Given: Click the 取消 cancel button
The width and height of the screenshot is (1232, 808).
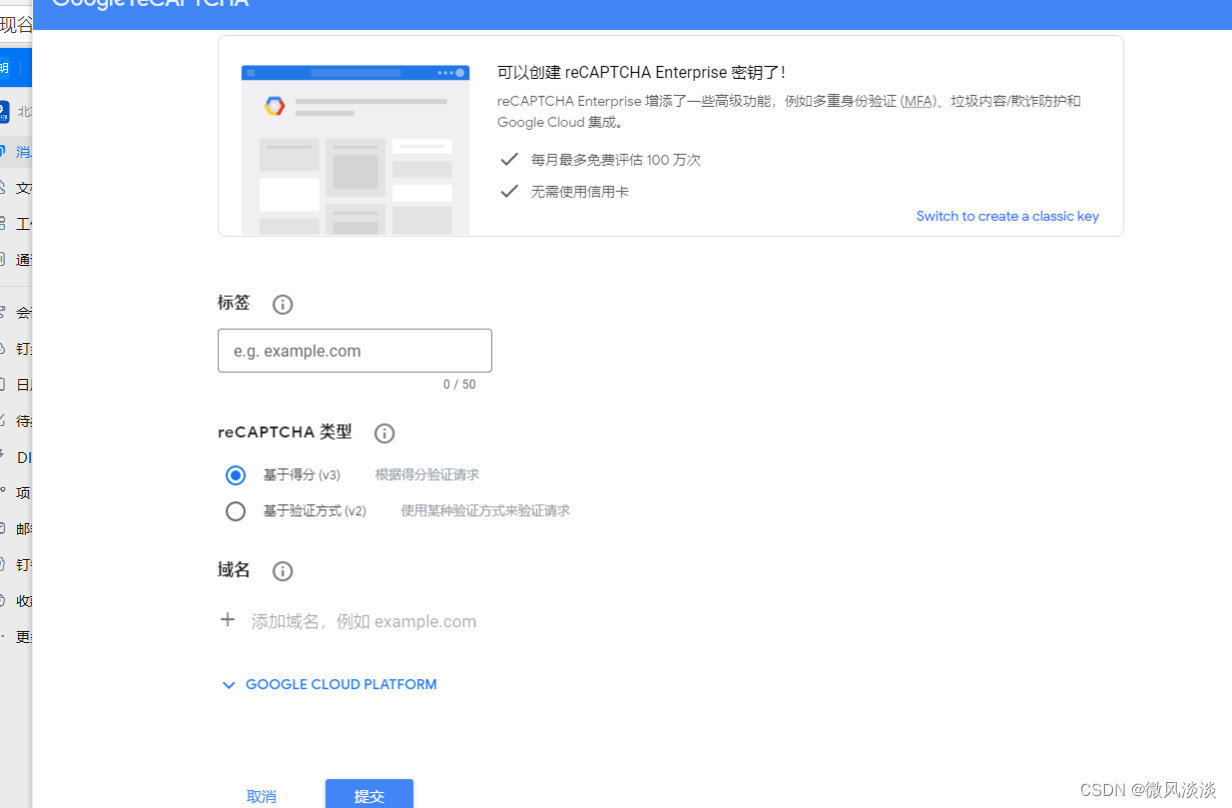Looking at the screenshot, I should click(262, 797).
